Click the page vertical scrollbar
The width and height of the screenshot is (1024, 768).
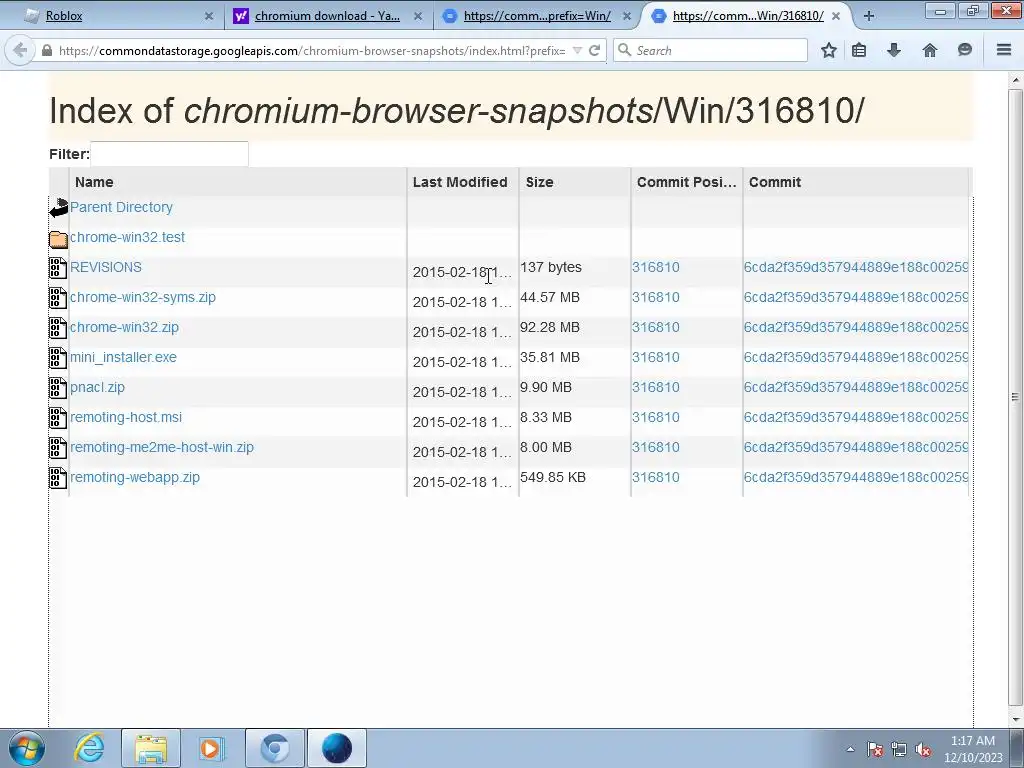1015,396
